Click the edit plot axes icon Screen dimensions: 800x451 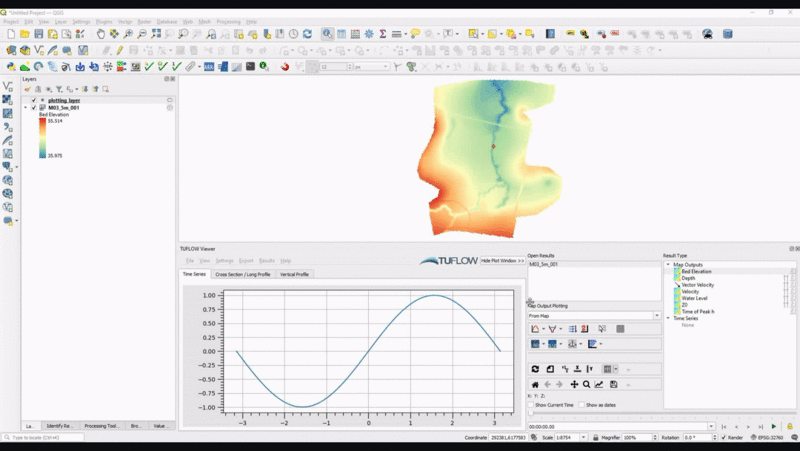(599, 384)
